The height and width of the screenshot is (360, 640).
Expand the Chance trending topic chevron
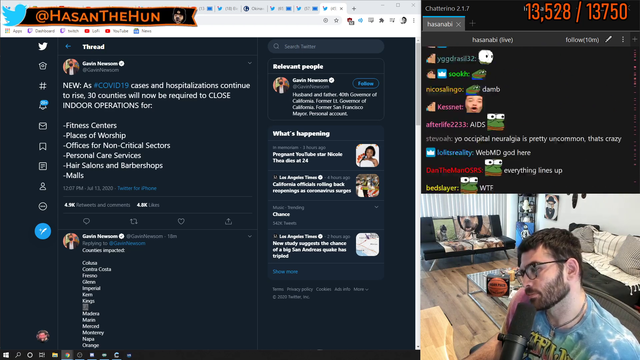pos(376,207)
